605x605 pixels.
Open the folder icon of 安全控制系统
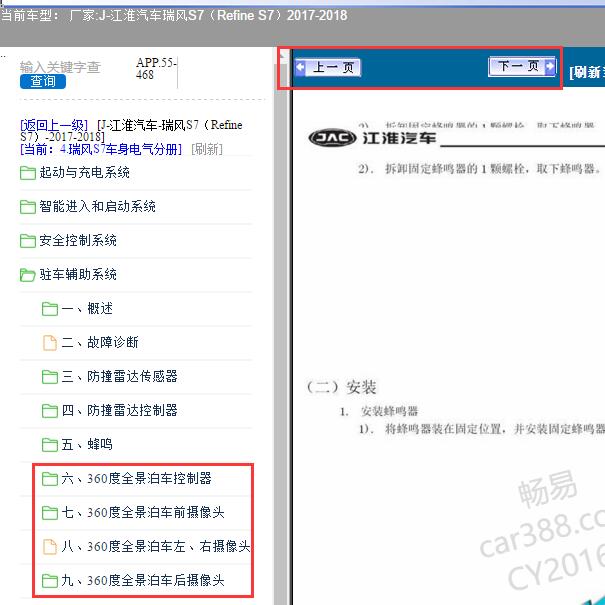[x=28, y=241]
